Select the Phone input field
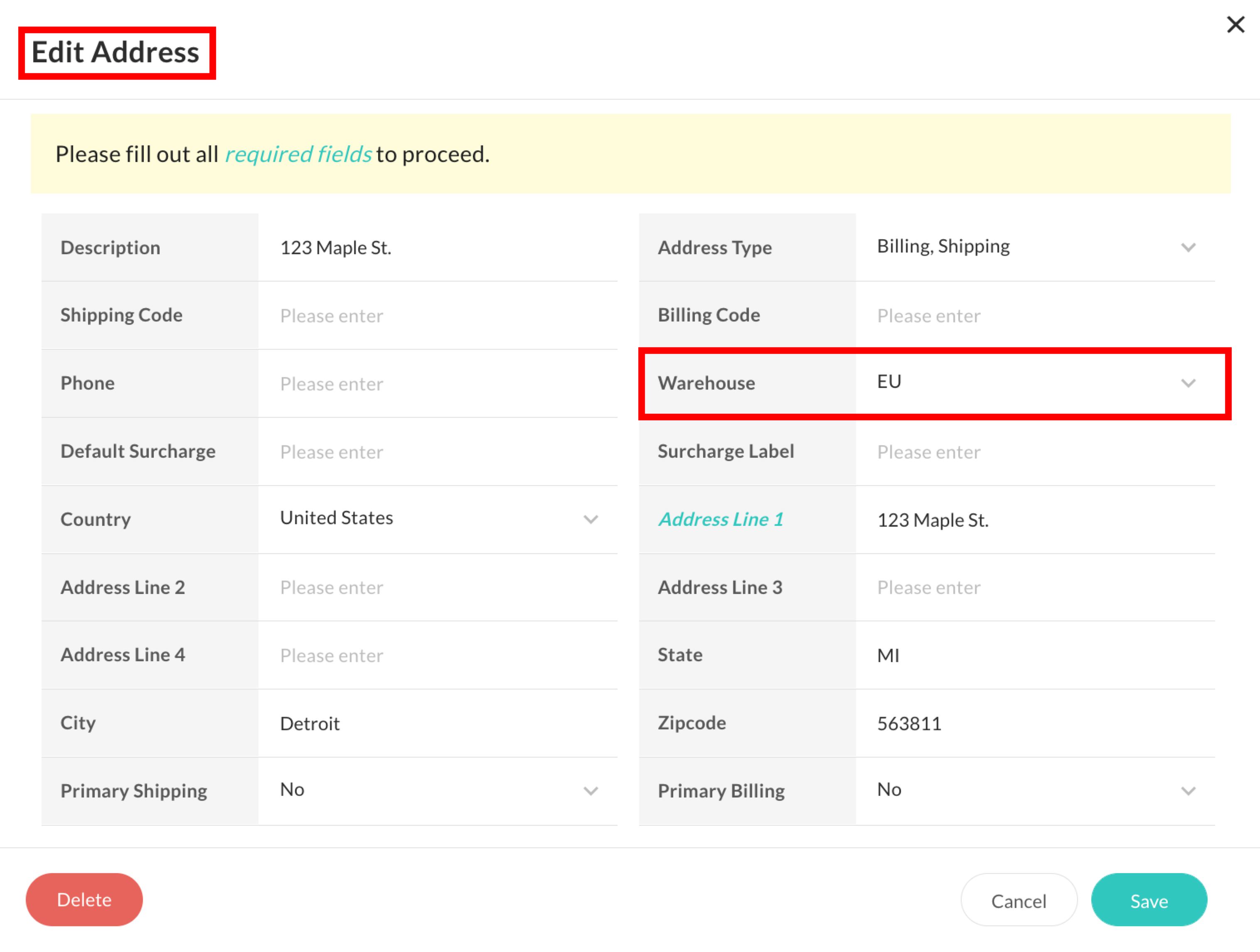 tap(438, 384)
